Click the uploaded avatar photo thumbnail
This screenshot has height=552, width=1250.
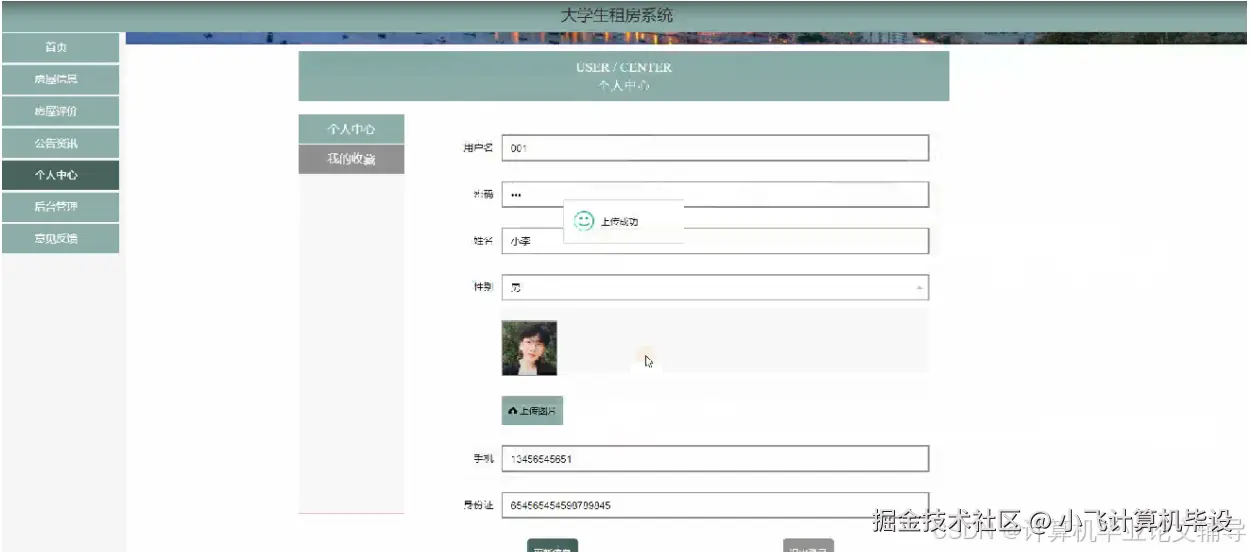coord(529,348)
